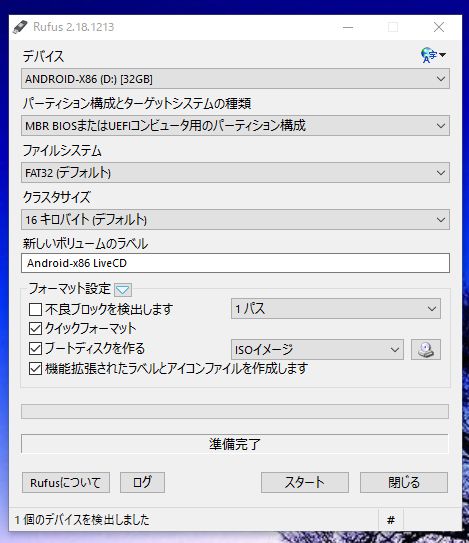This screenshot has width=469, height=543.
Task: Click the # hash indicator in status bar
Action: coord(391,519)
